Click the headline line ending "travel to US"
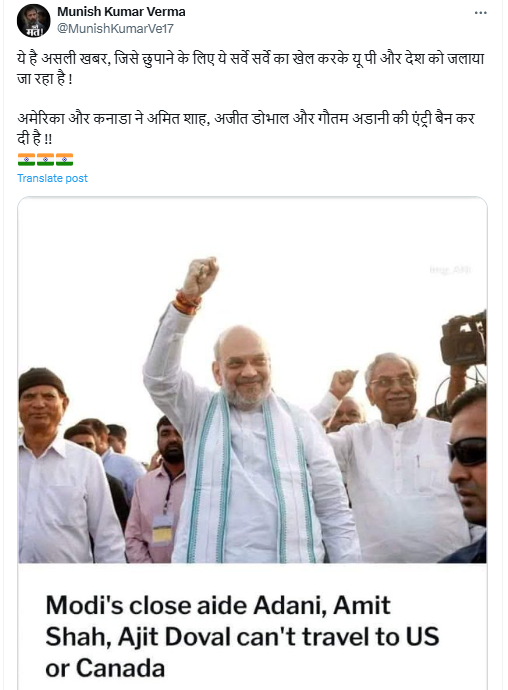 [242, 637]
